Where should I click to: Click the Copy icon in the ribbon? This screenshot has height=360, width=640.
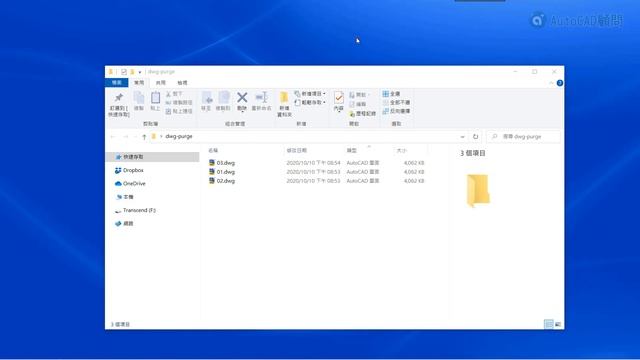point(139,98)
